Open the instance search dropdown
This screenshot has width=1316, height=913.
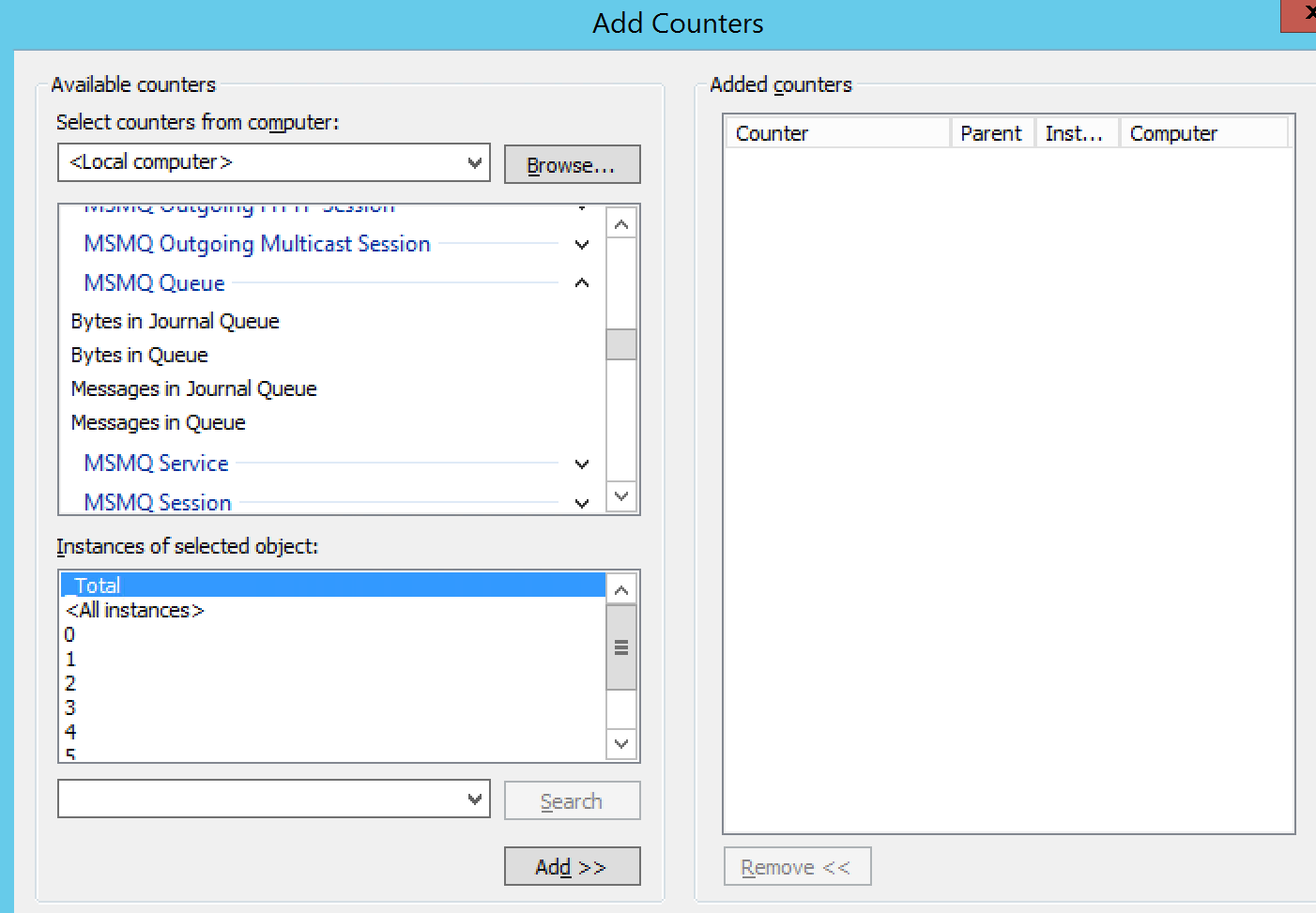point(474,799)
